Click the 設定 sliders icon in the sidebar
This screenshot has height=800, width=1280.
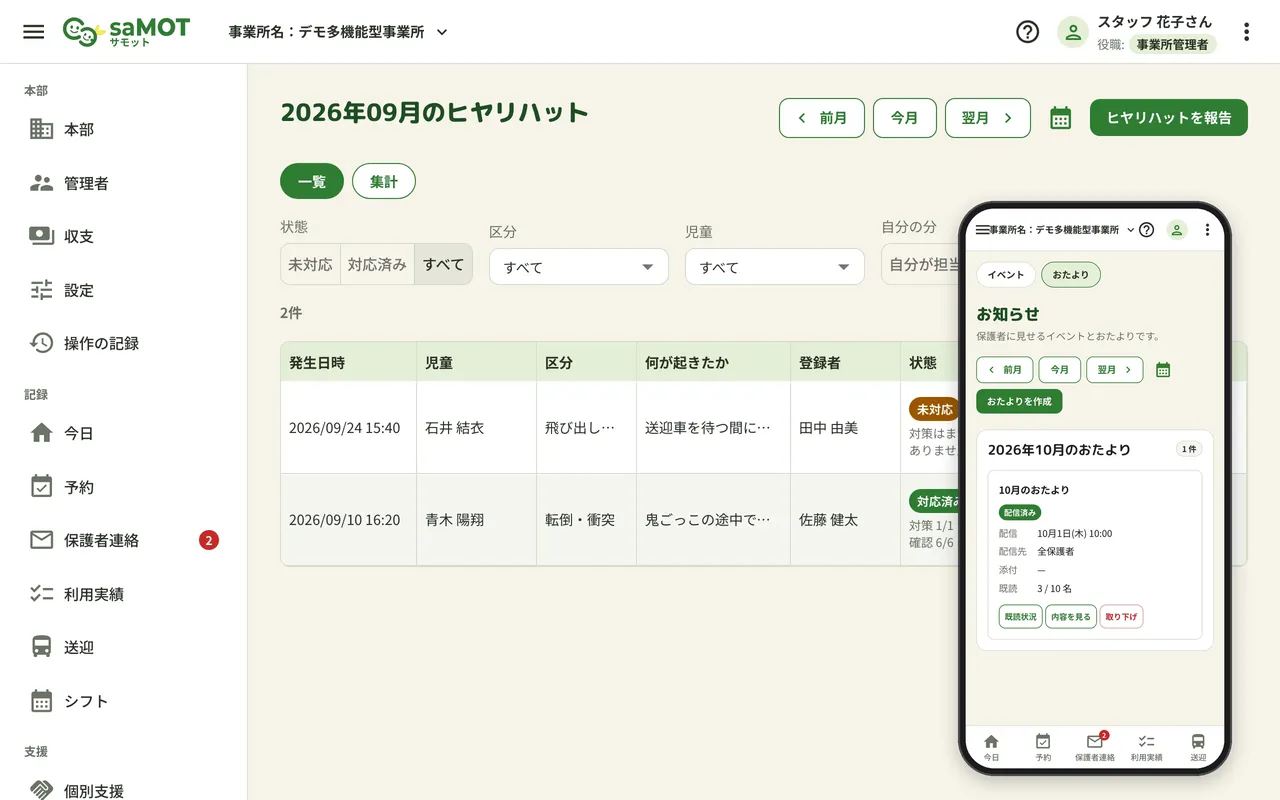pos(41,290)
